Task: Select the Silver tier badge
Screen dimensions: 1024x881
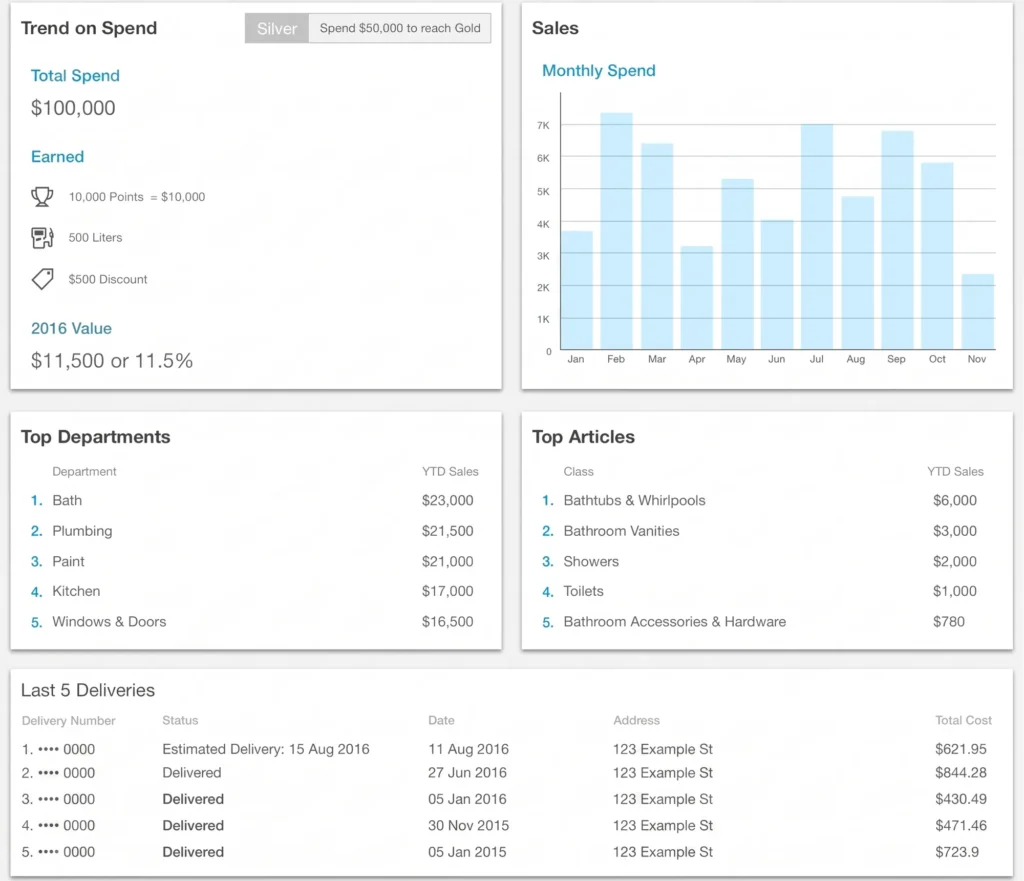Action: (277, 28)
